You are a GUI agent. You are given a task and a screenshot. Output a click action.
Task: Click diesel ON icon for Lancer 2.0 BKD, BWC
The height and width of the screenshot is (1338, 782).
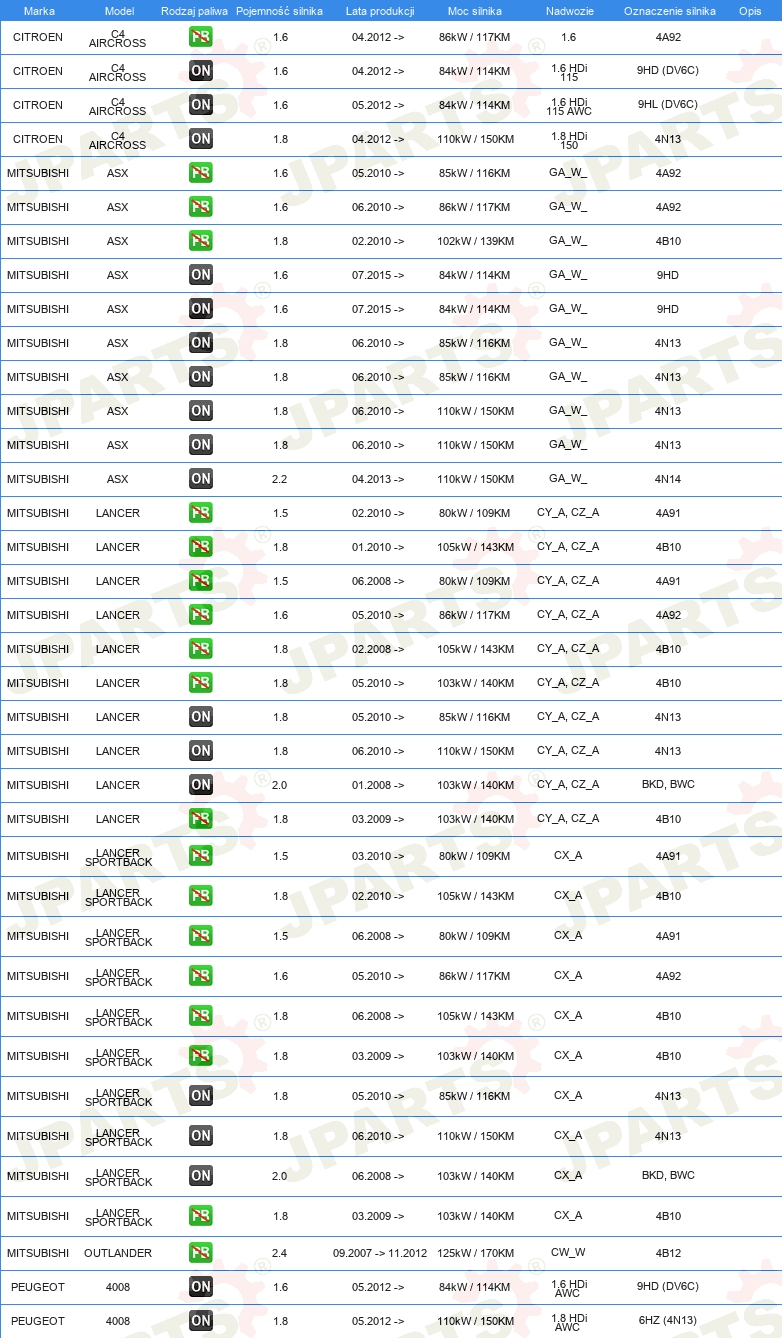(201, 785)
